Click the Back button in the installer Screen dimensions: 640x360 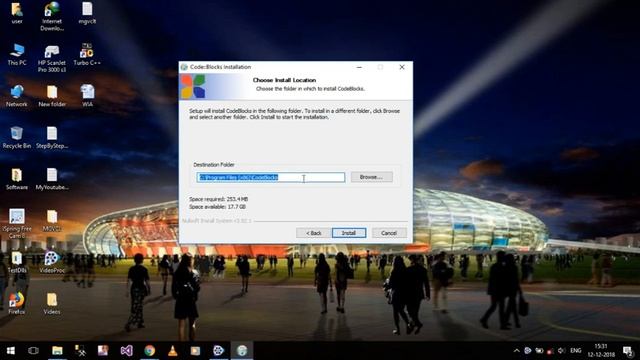[313, 233]
